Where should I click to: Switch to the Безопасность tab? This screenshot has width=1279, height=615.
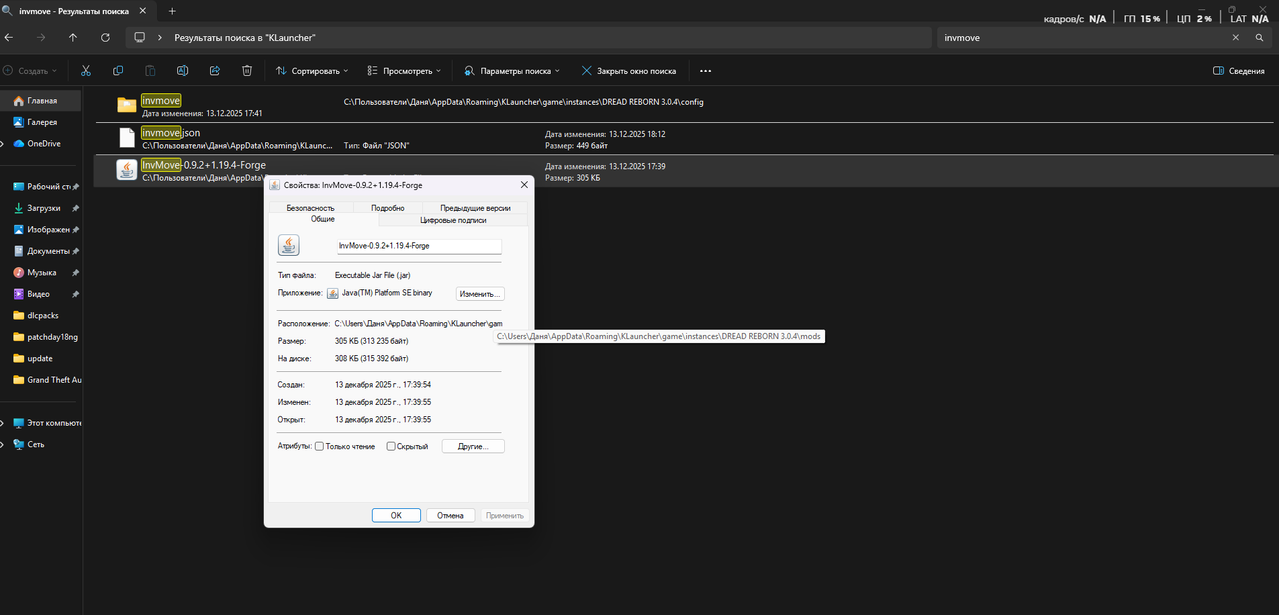[310, 208]
